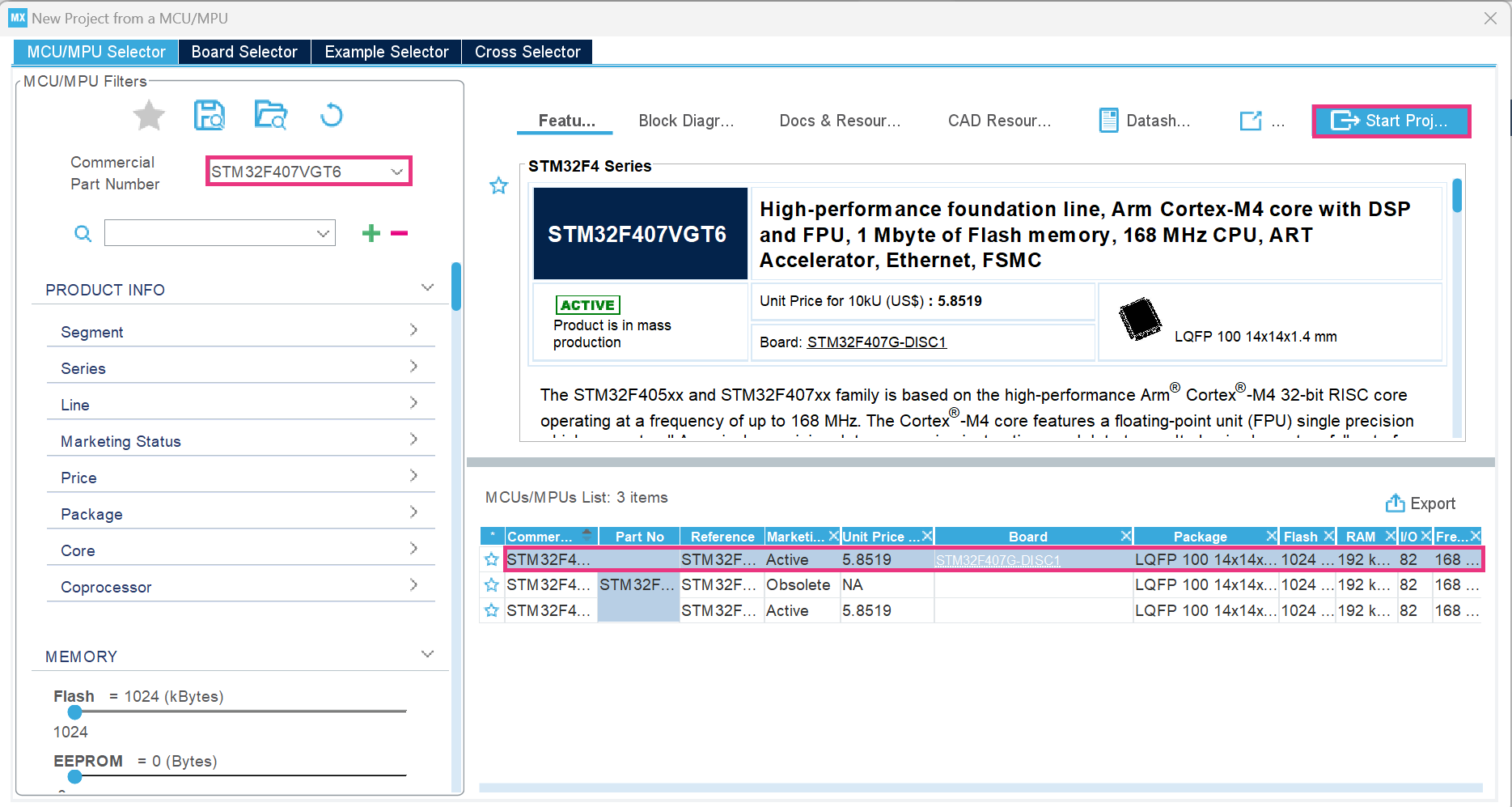Star the first STM32F4 row in the list
The width and height of the screenshot is (1512, 807).
click(491, 559)
